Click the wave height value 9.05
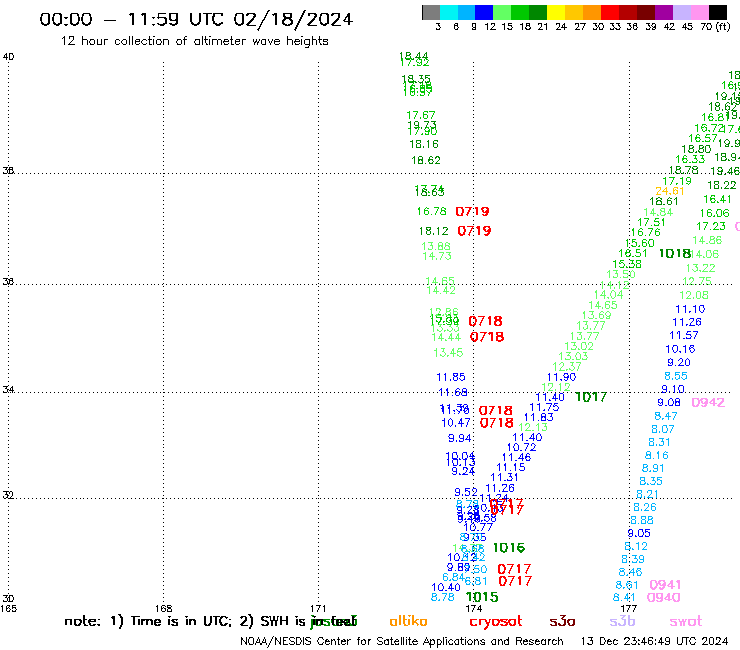The image size is (740, 650). (x=639, y=533)
